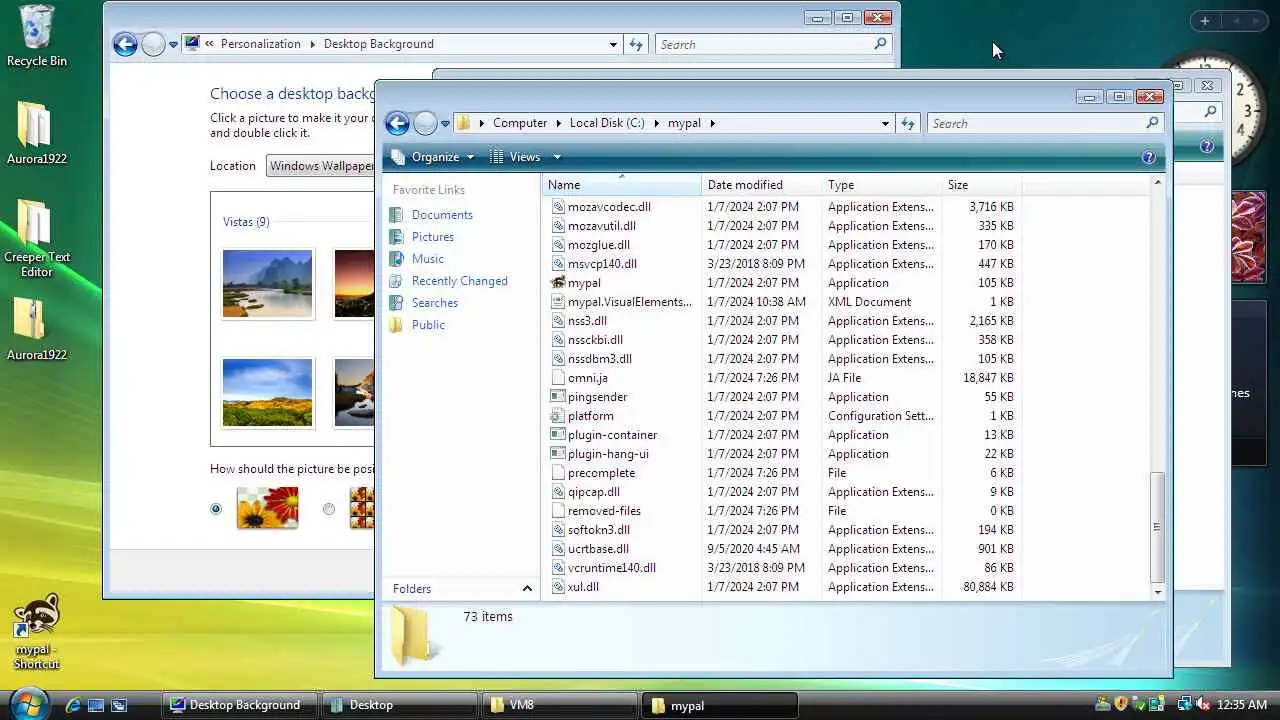The image size is (1280, 720).
Task: Select file vcruntime140.dll
Action: pyautogui.click(x=612, y=568)
